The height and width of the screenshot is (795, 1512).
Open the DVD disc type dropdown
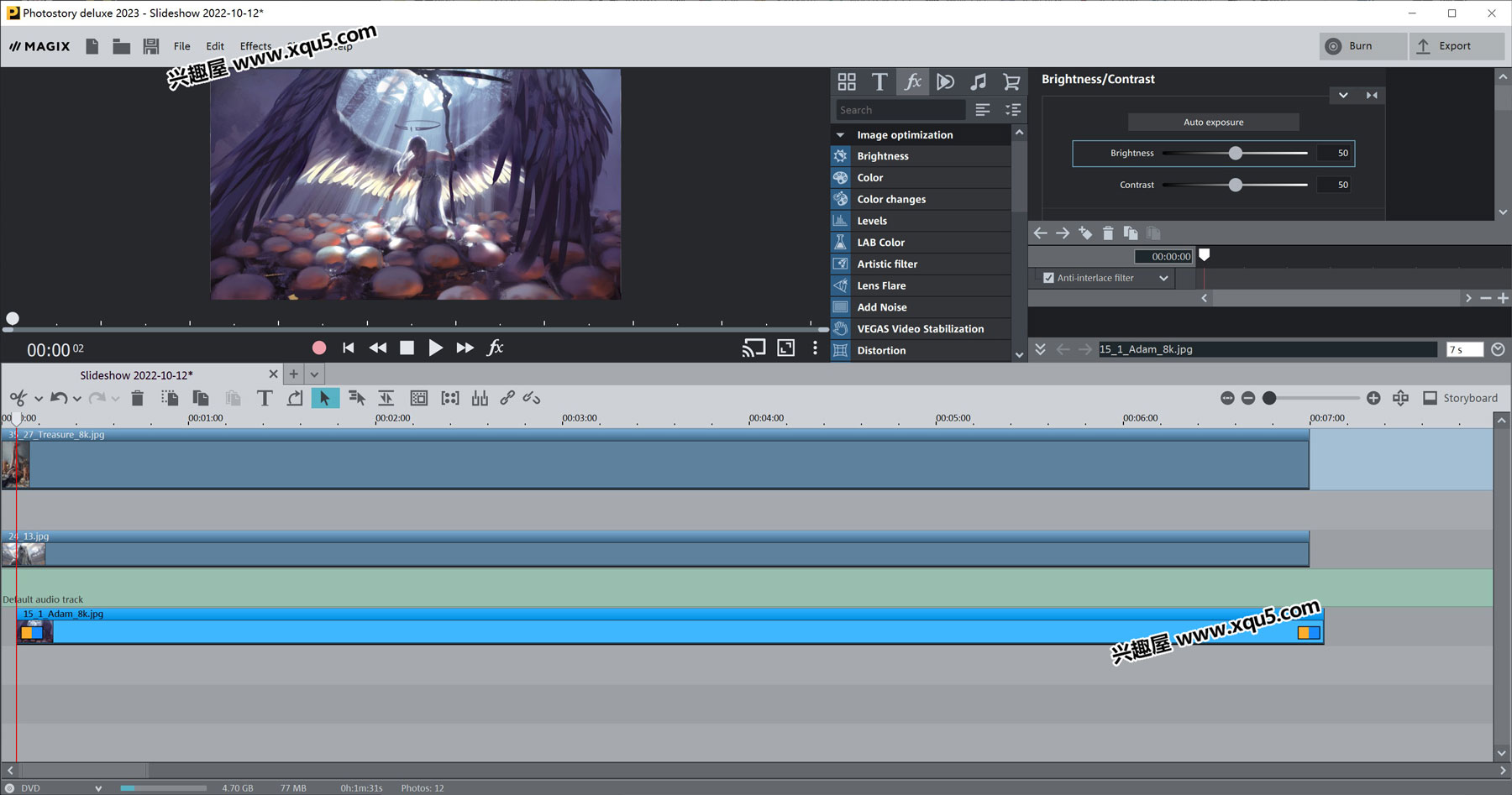98,788
